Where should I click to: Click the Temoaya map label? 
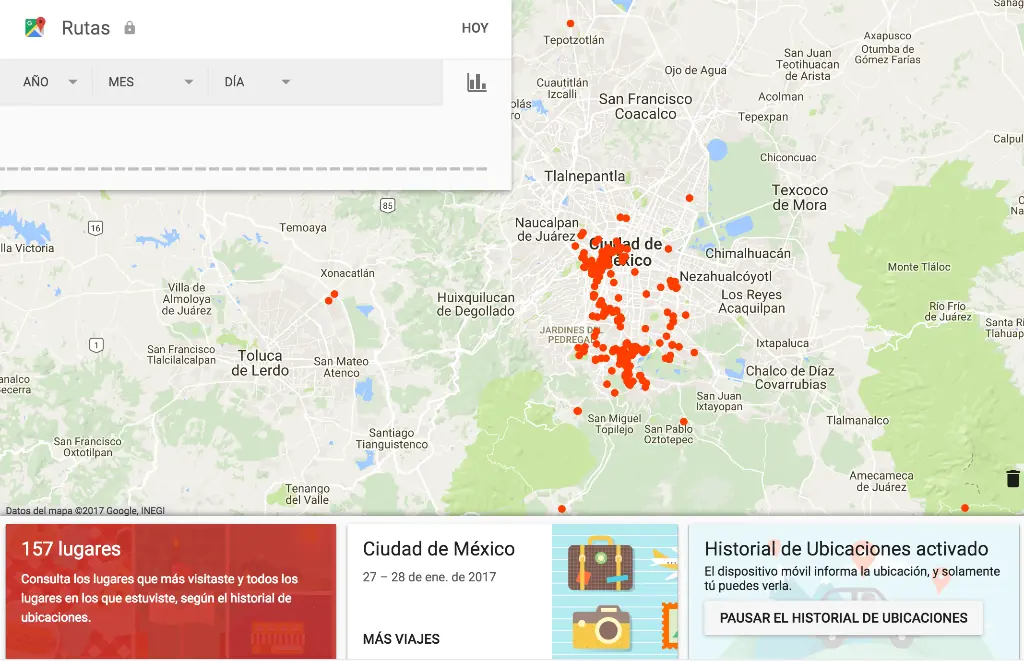click(x=303, y=227)
